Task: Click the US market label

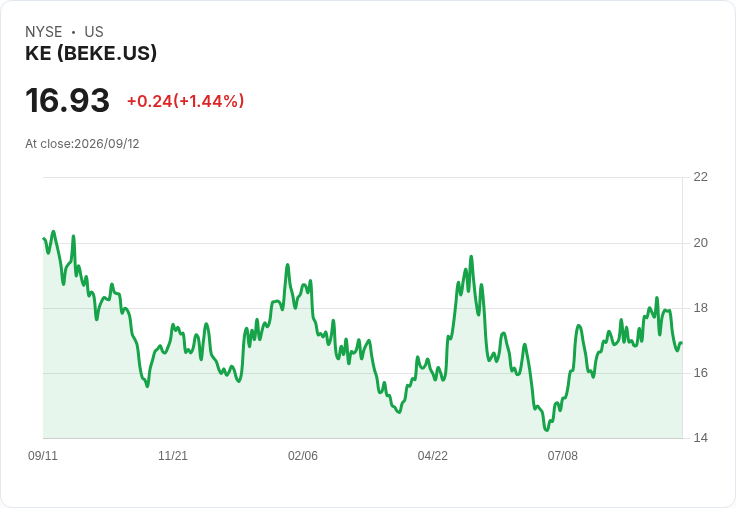Action: pyautogui.click(x=94, y=32)
